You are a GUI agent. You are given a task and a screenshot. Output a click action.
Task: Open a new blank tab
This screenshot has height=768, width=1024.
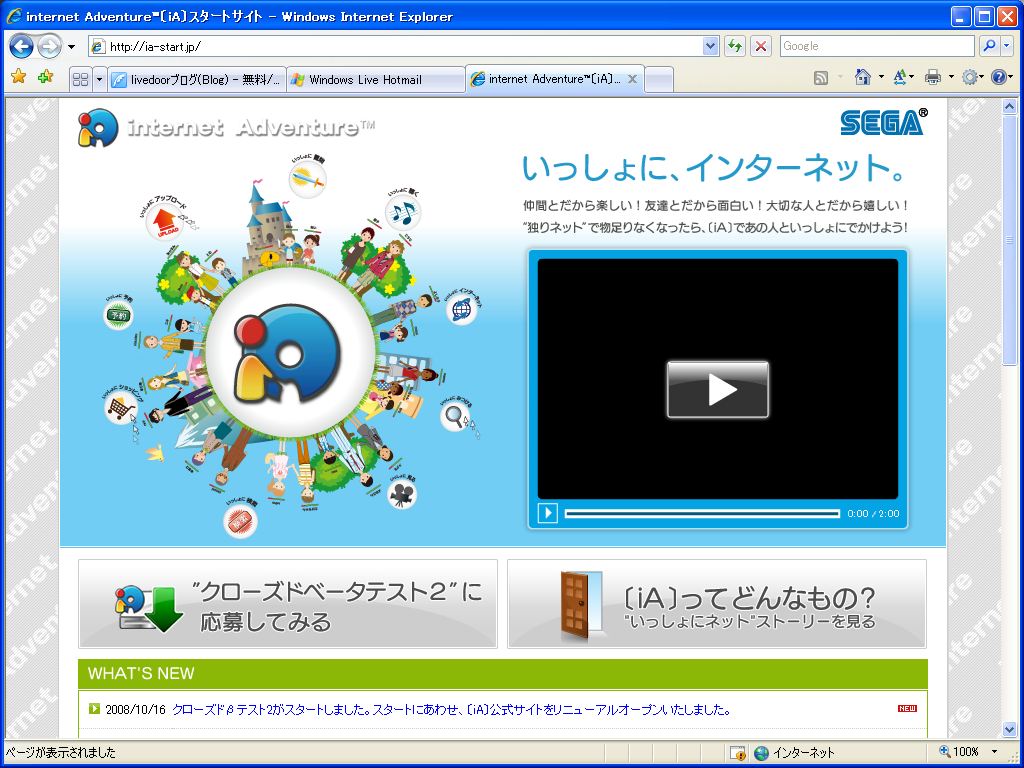658,80
